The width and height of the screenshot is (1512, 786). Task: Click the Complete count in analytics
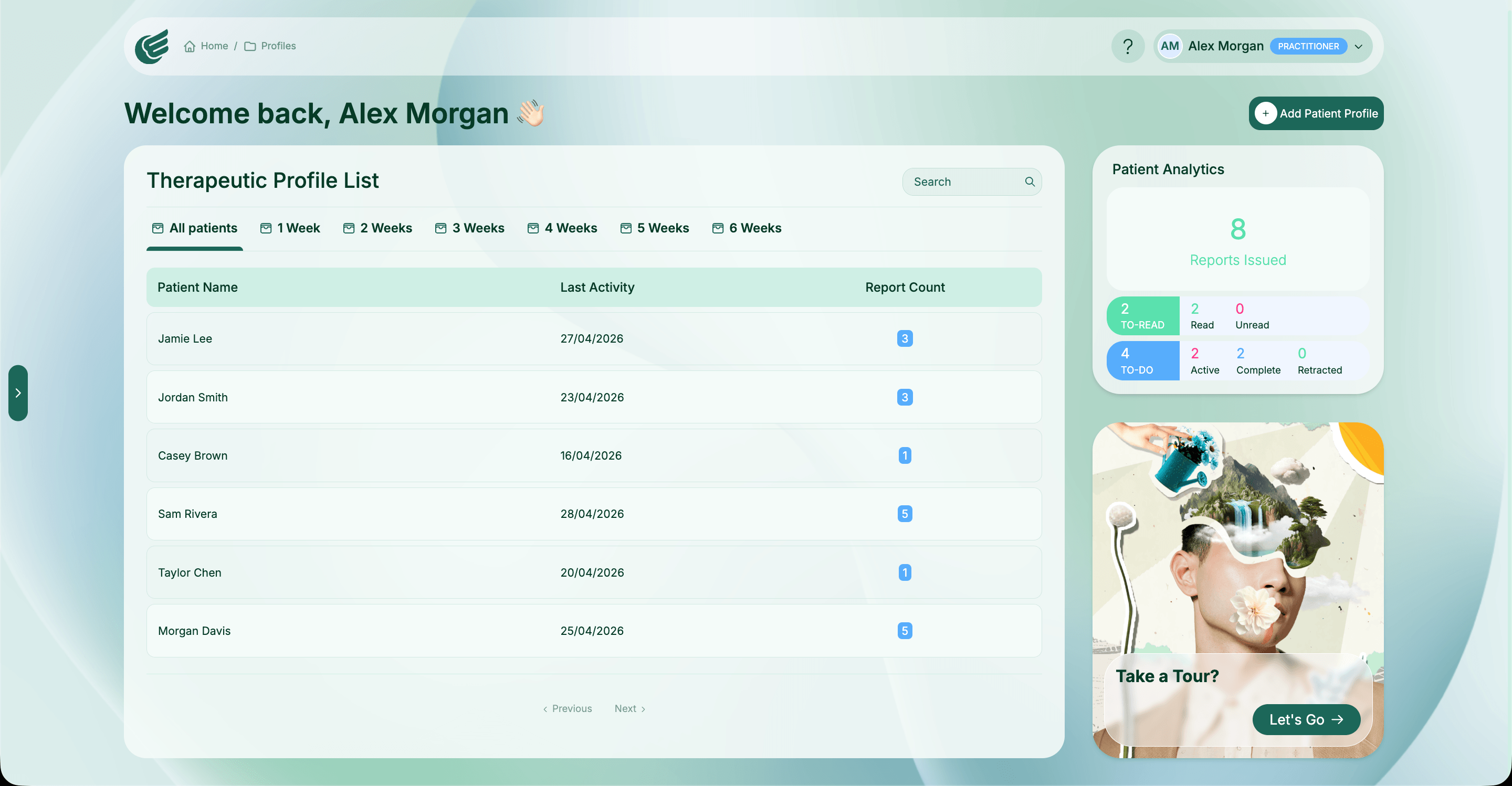click(x=1258, y=361)
